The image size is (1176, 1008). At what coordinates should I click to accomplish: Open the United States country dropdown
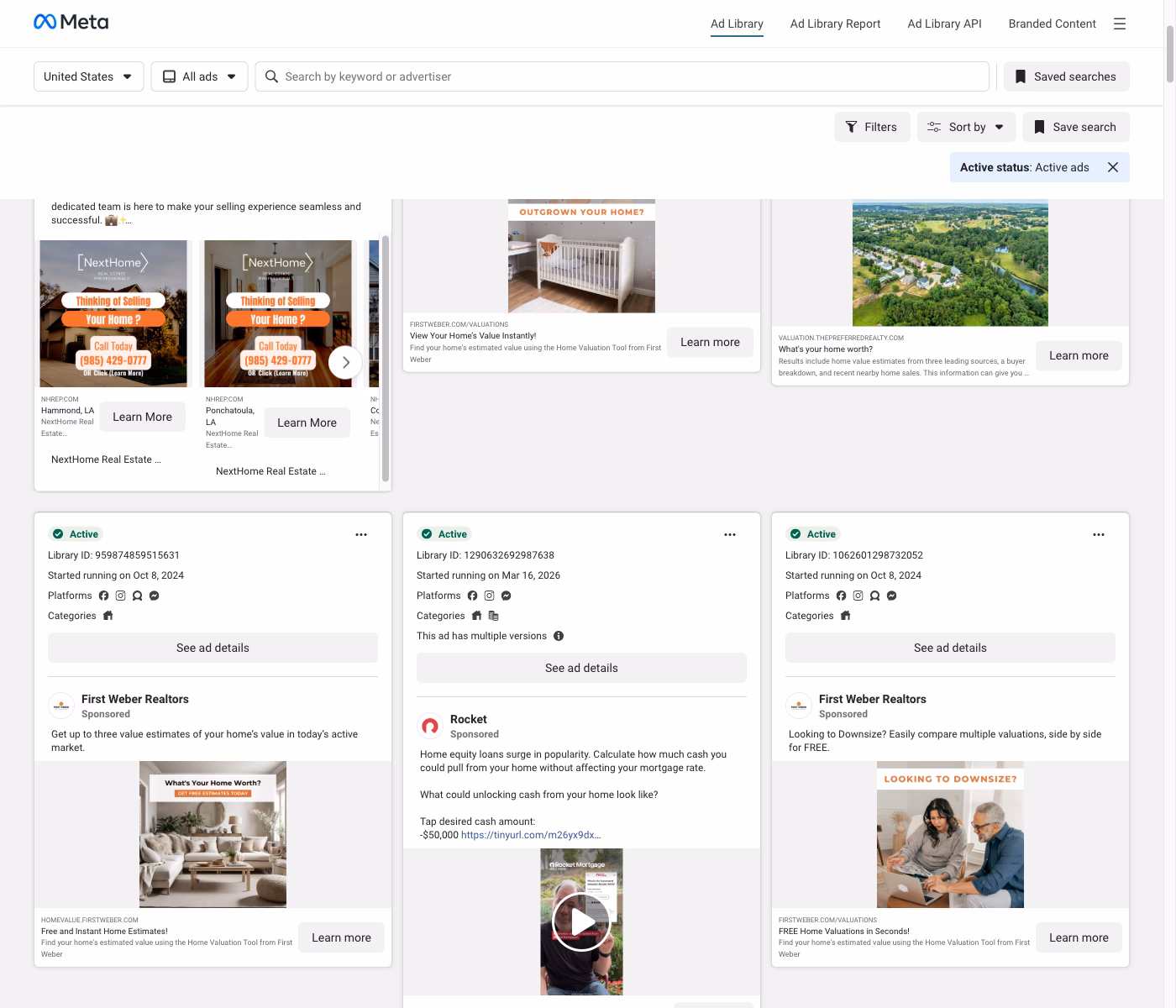pos(88,76)
